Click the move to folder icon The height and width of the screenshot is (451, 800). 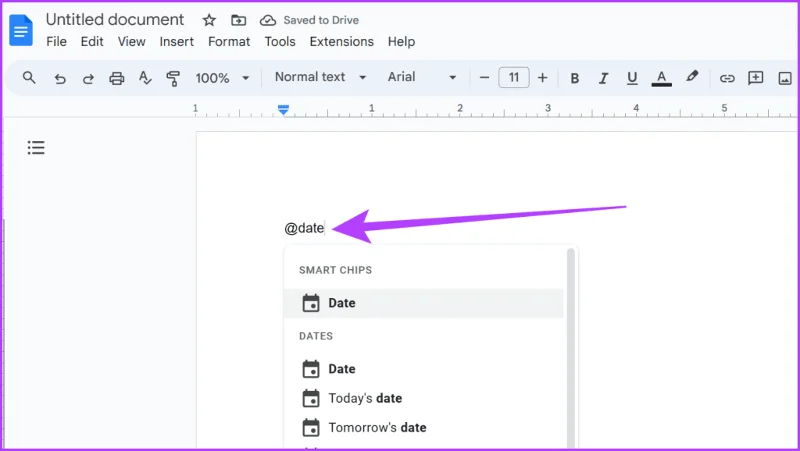pyautogui.click(x=238, y=20)
